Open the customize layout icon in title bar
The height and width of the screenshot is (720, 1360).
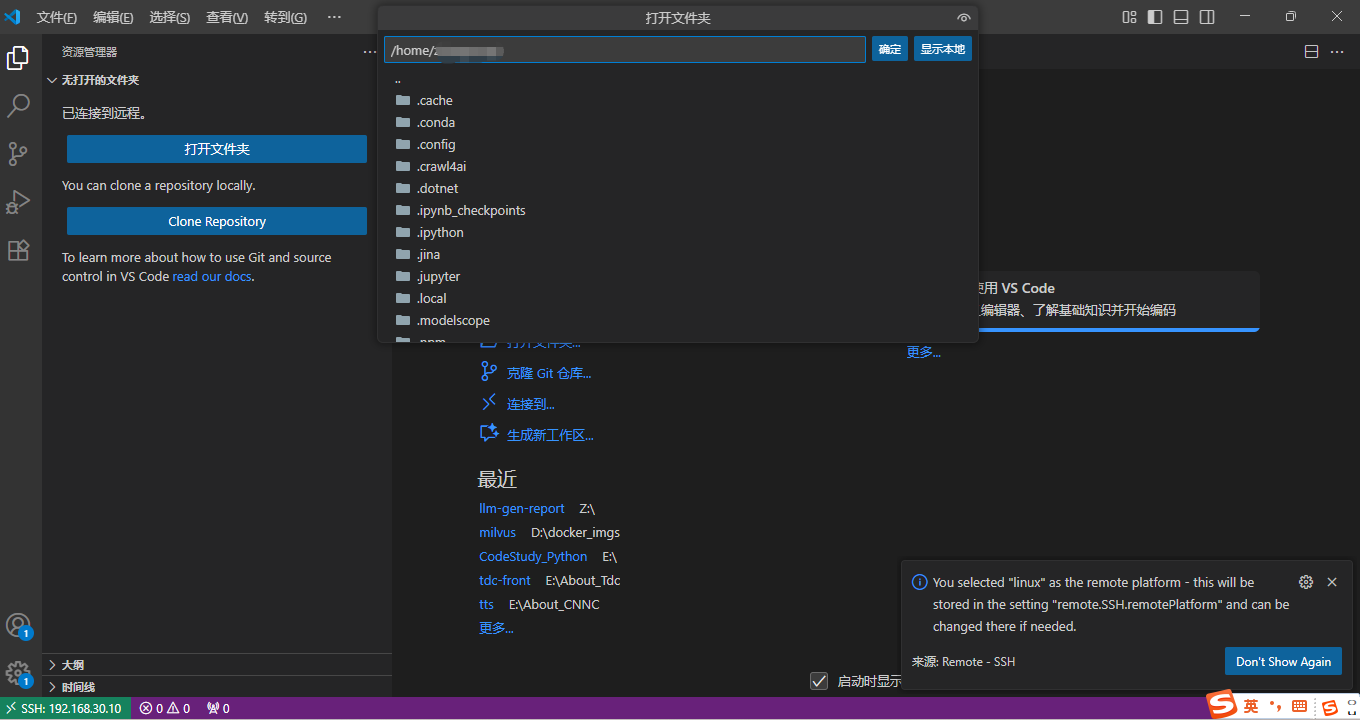click(x=1129, y=17)
